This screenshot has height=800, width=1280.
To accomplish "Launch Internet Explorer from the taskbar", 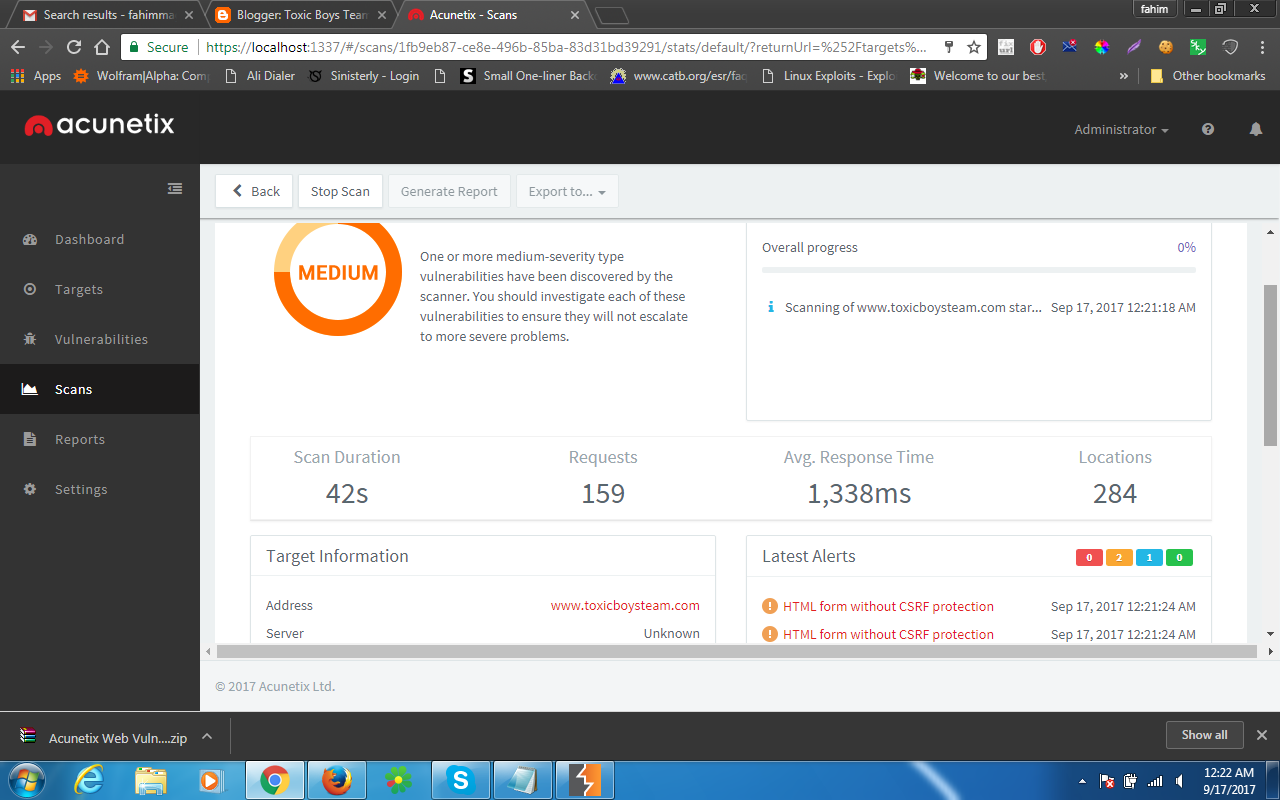I will coord(89,780).
